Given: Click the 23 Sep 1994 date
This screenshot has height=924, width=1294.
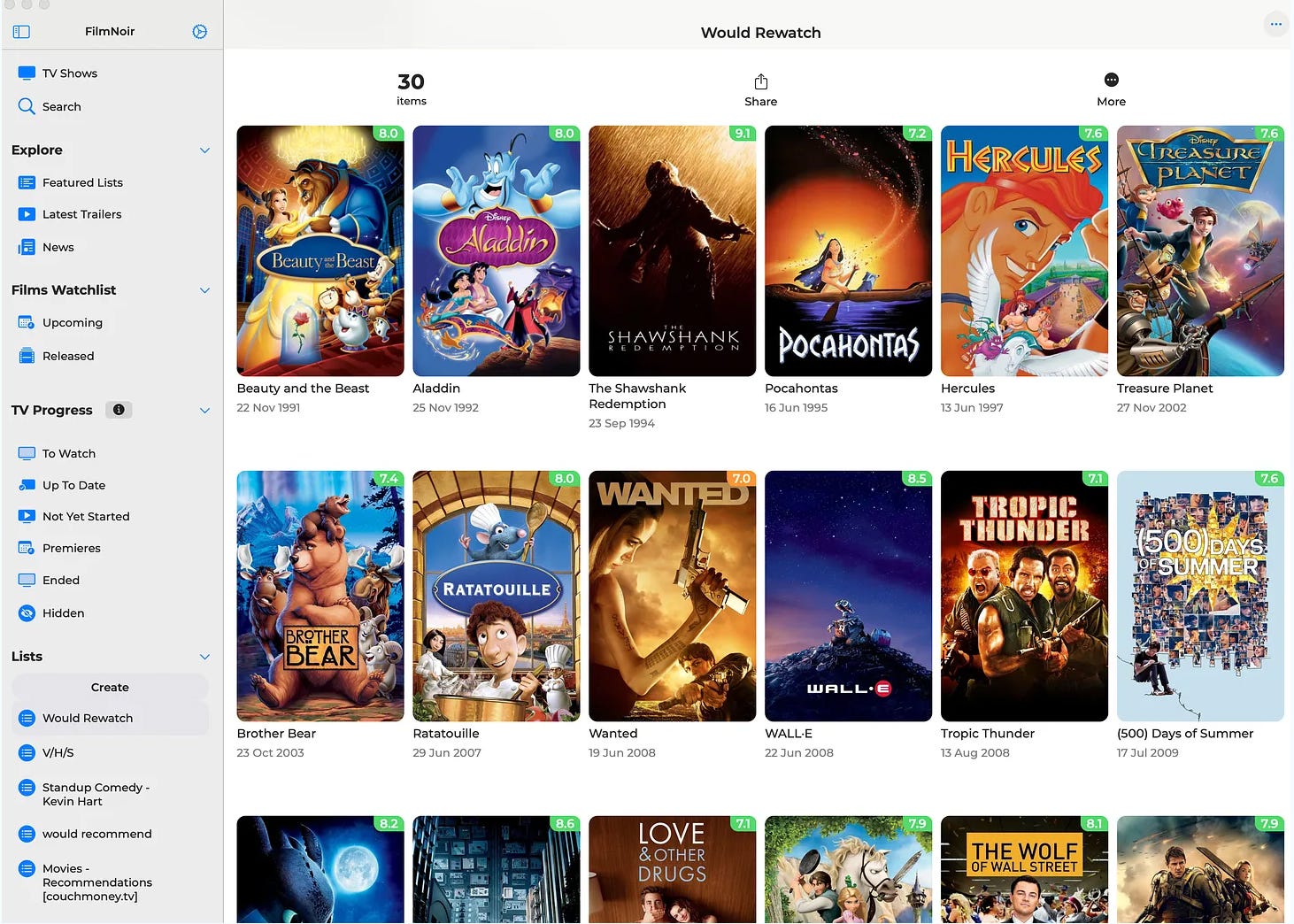Looking at the screenshot, I should click(x=622, y=424).
